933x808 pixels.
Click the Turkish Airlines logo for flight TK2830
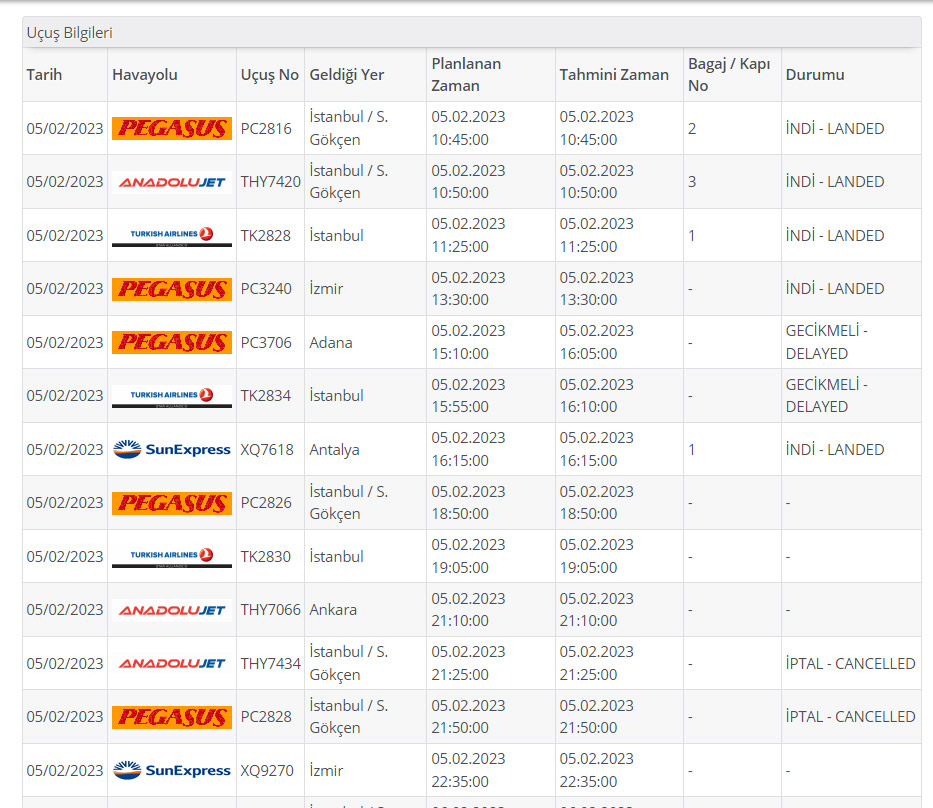click(x=172, y=557)
